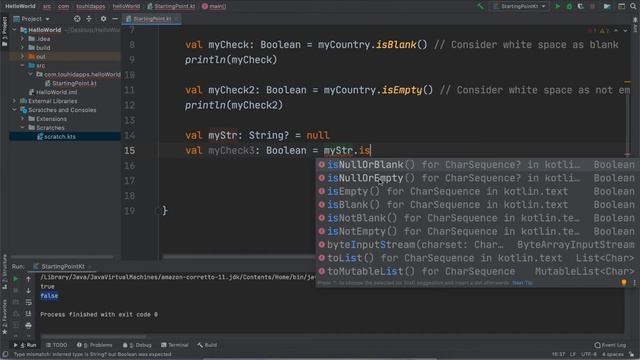Collapse com.touhidapps.helloWorld package
This screenshot has width=640, height=360.
click(x=31, y=75)
